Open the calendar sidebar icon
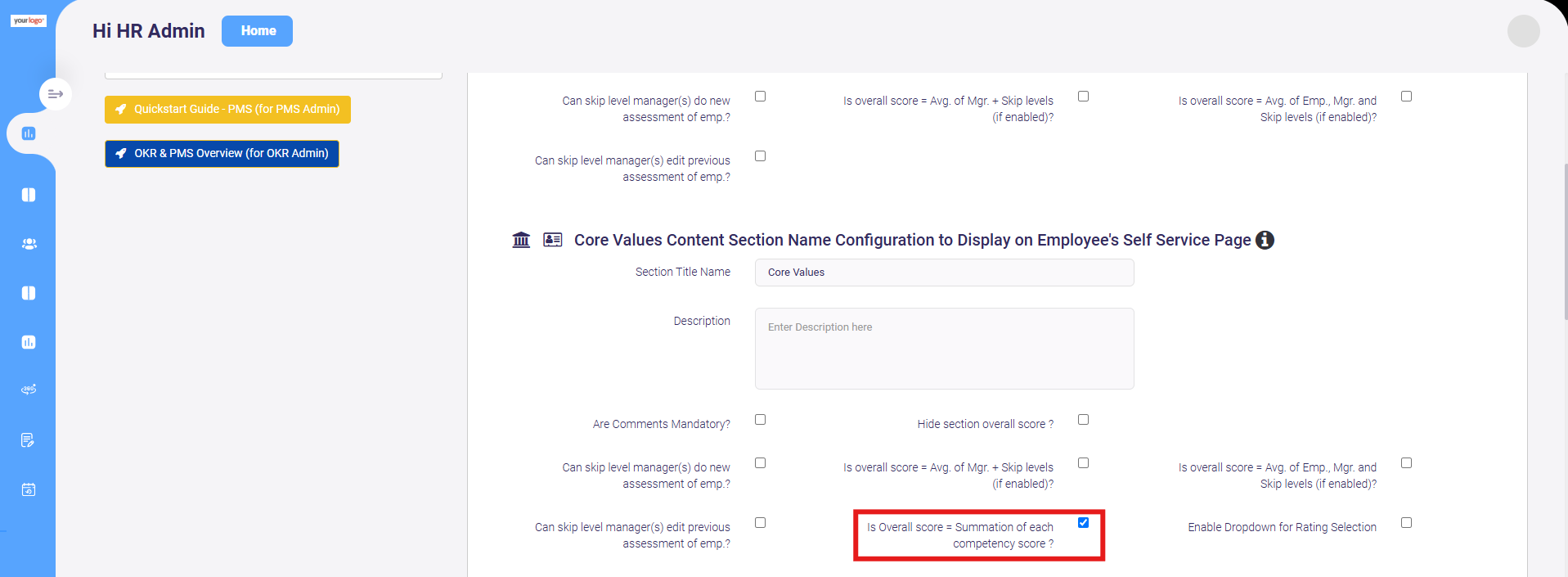1568x577 pixels. pos(29,489)
